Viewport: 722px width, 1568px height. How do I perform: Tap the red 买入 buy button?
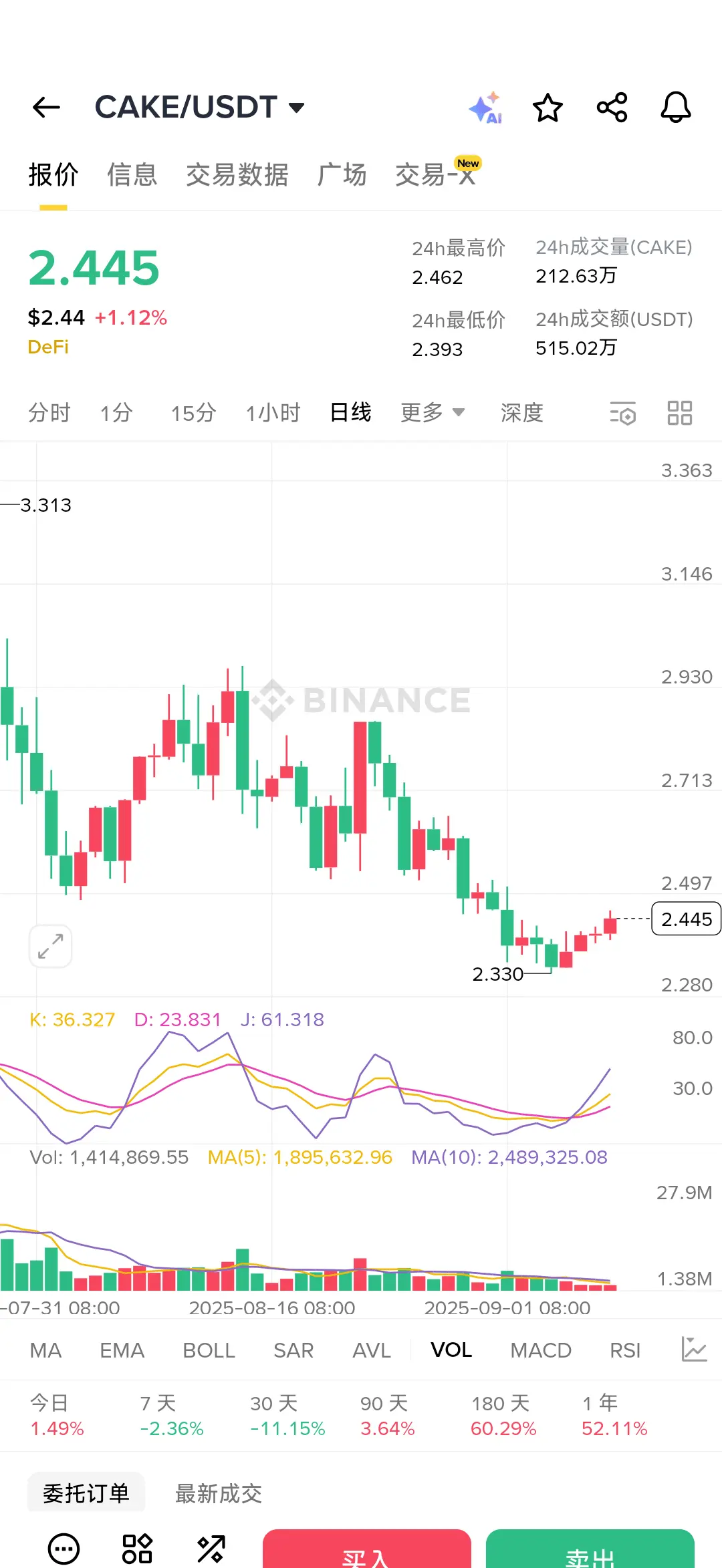pos(367,1549)
